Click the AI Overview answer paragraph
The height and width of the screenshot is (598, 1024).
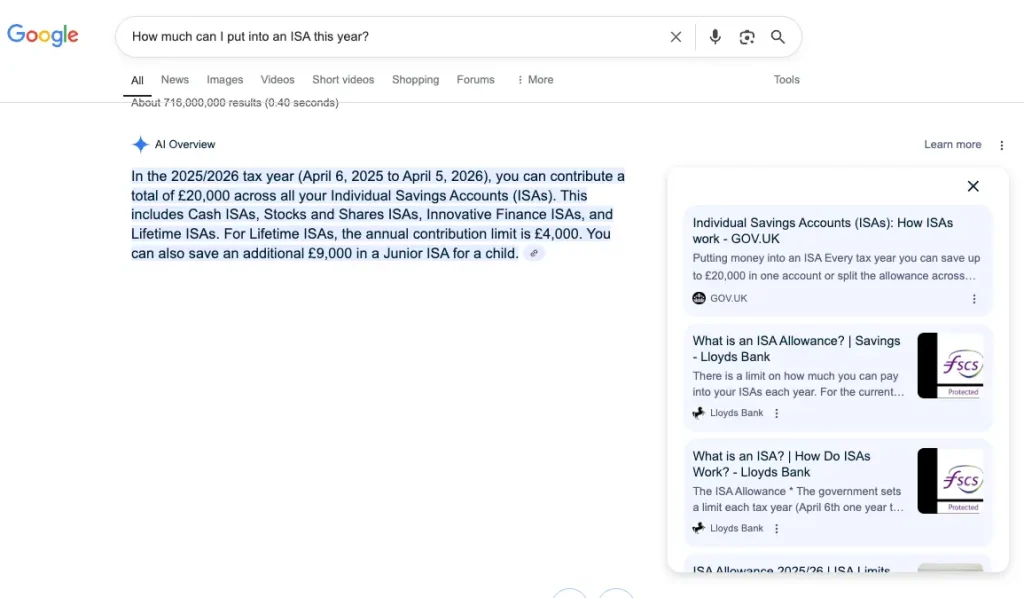(377, 215)
